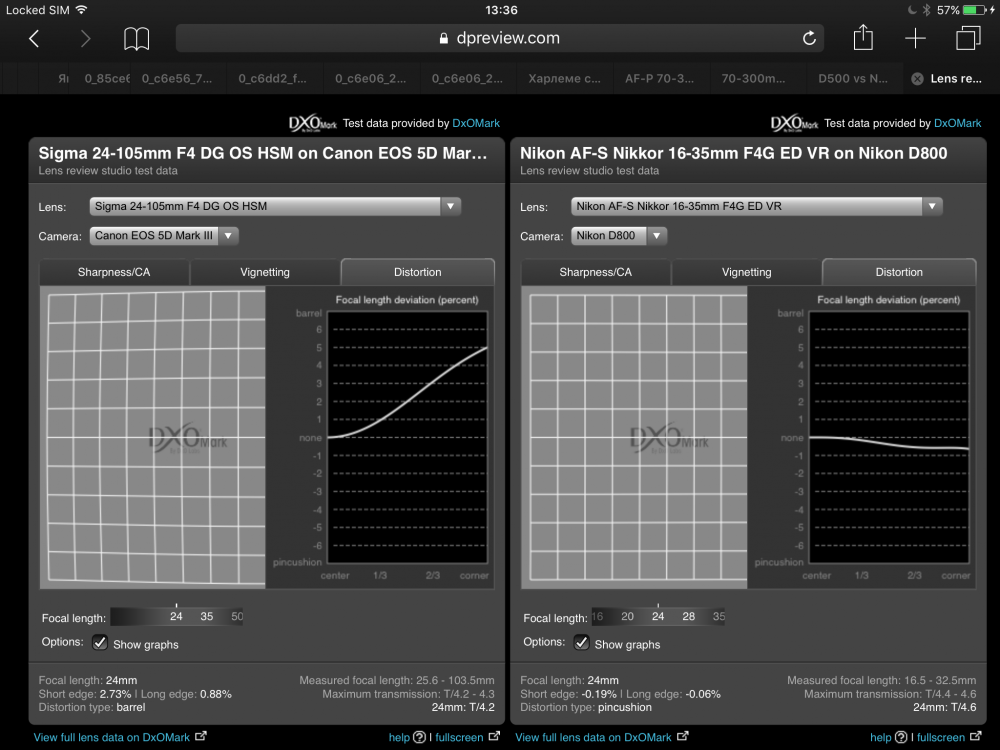Screen dimensions: 1000x750
Task: Switch to Vignetting tab in Nikon panel
Action: [x=746, y=272]
